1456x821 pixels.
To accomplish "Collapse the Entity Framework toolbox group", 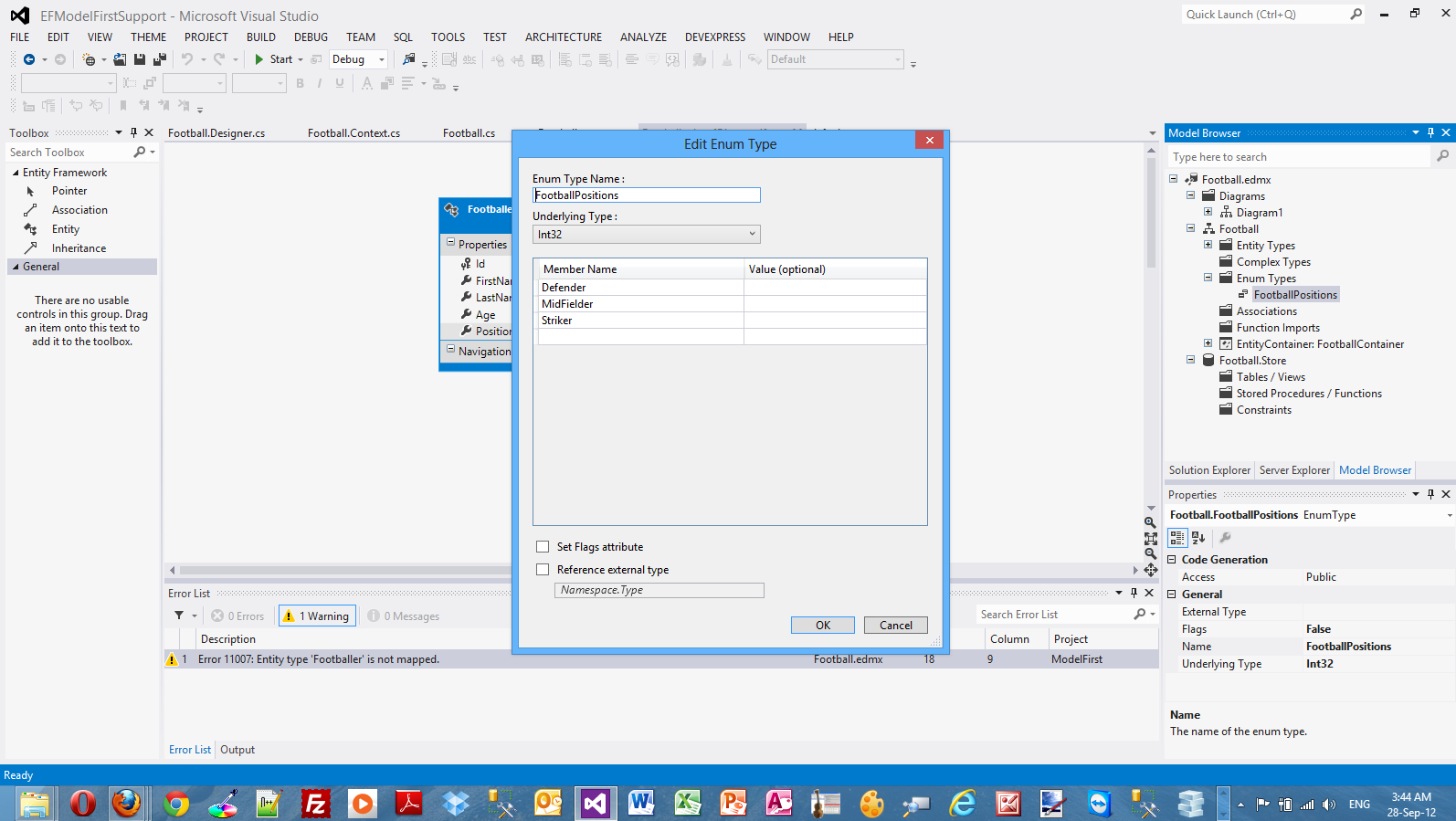I will coord(16,173).
